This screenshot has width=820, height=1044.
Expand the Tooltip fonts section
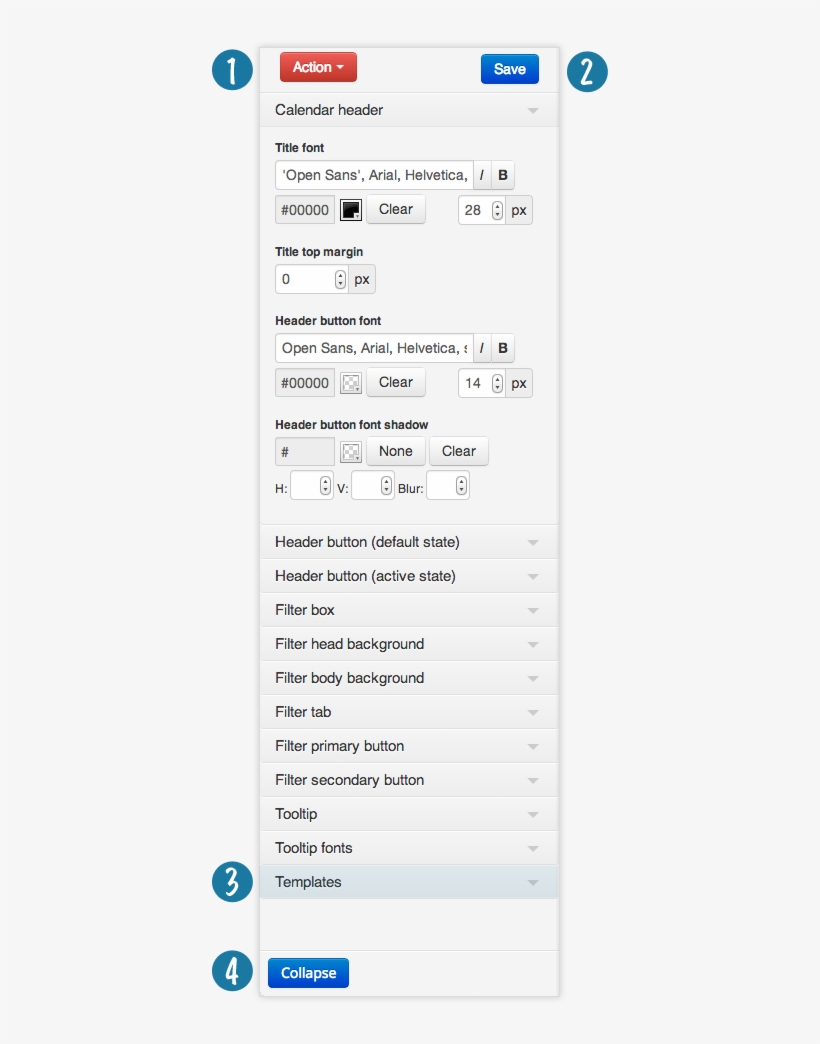(x=409, y=847)
